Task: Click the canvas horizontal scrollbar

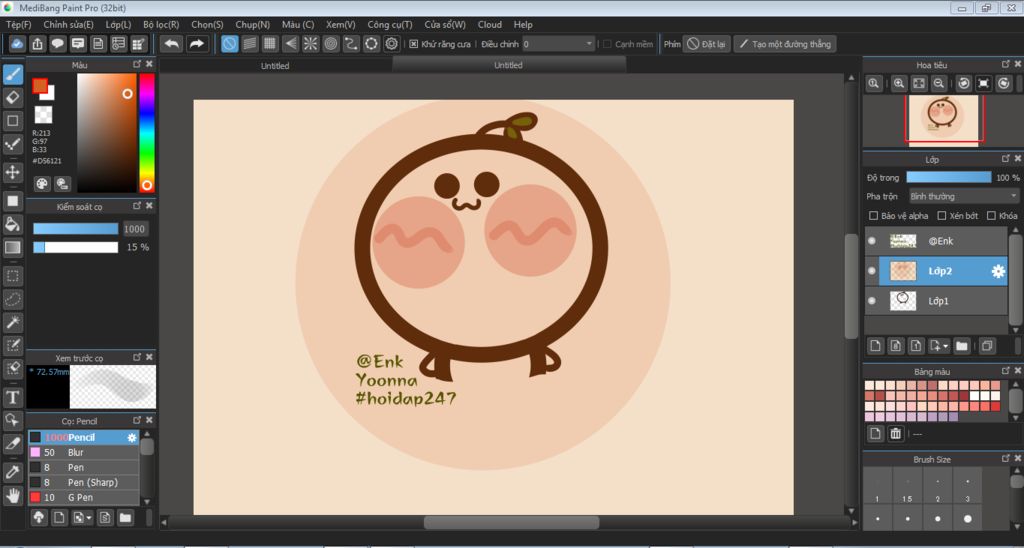Action: point(512,523)
